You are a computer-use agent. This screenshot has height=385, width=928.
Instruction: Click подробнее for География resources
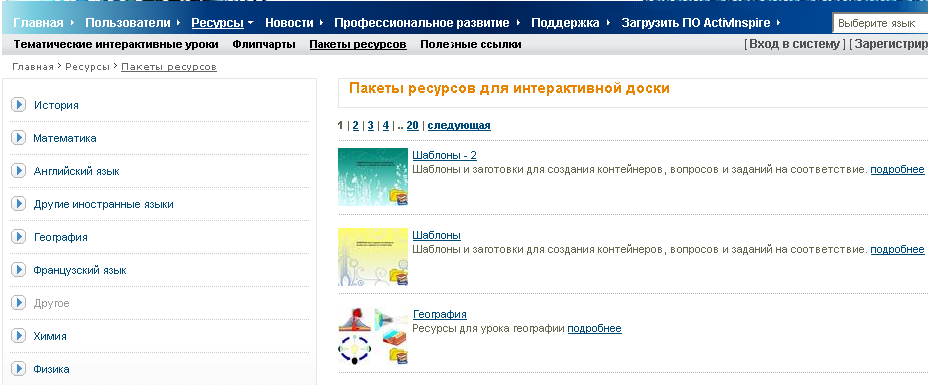click(x=594, y=329)
